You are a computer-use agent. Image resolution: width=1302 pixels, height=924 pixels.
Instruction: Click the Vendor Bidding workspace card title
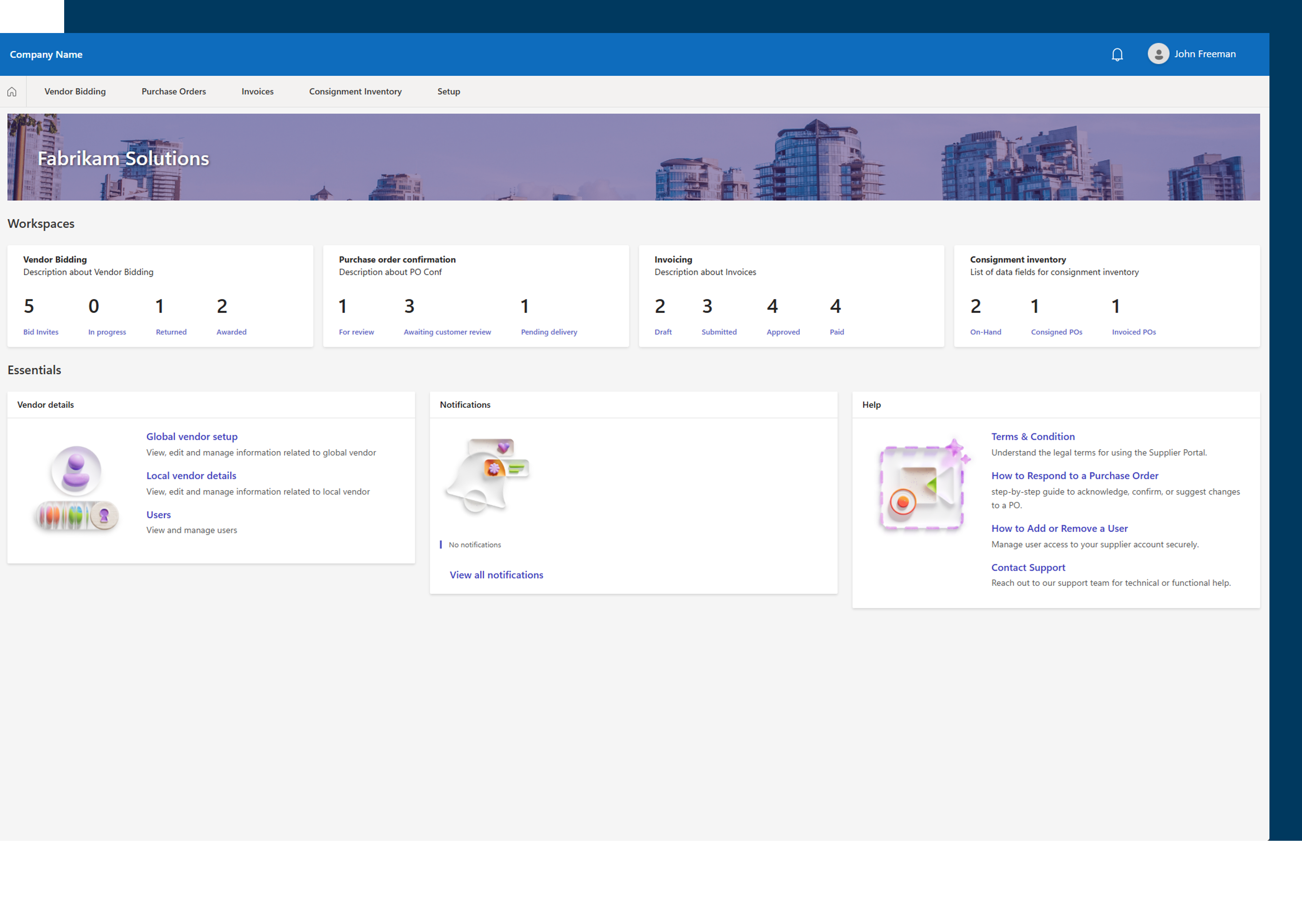click(55, 259)
